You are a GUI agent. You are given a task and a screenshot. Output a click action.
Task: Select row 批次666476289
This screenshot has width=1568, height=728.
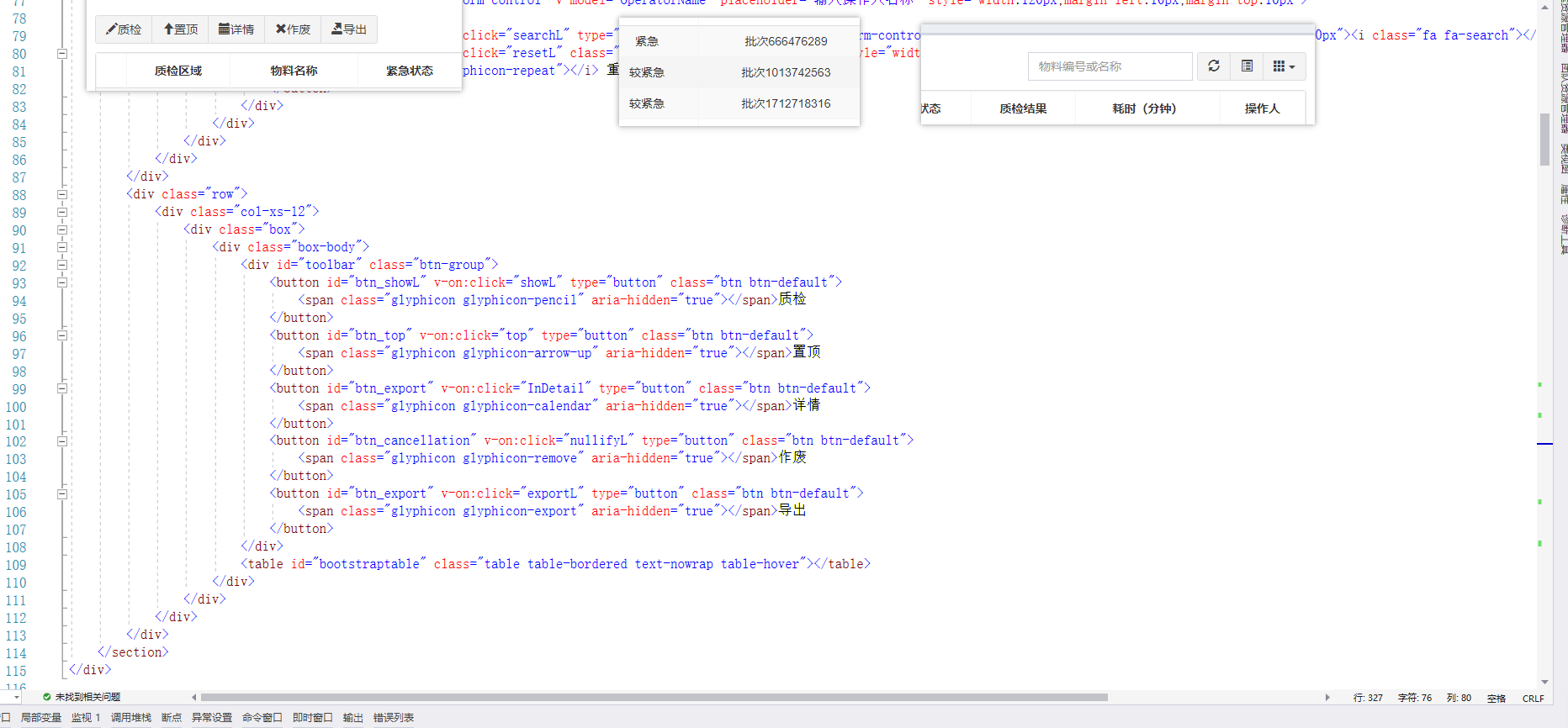pyautogui.click(x=739, y=41)
